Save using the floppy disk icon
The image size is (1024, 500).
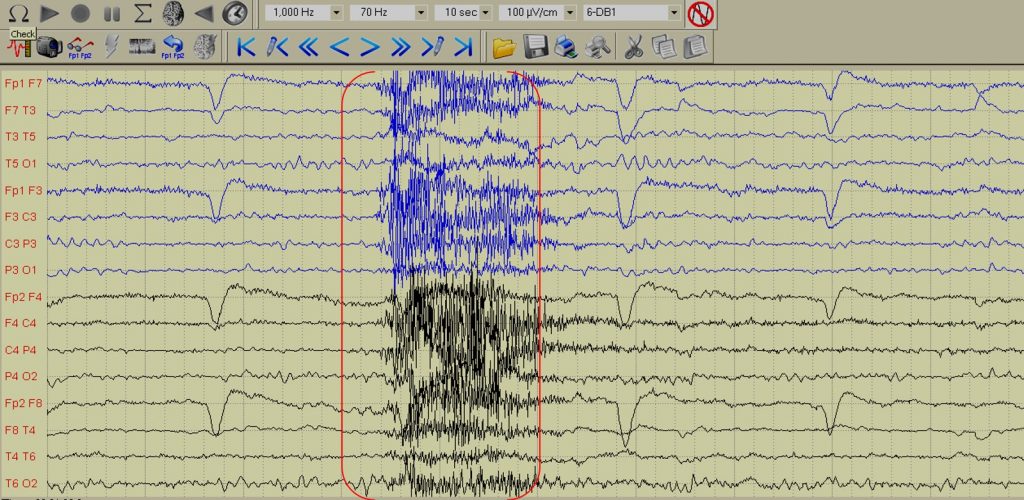535,46
